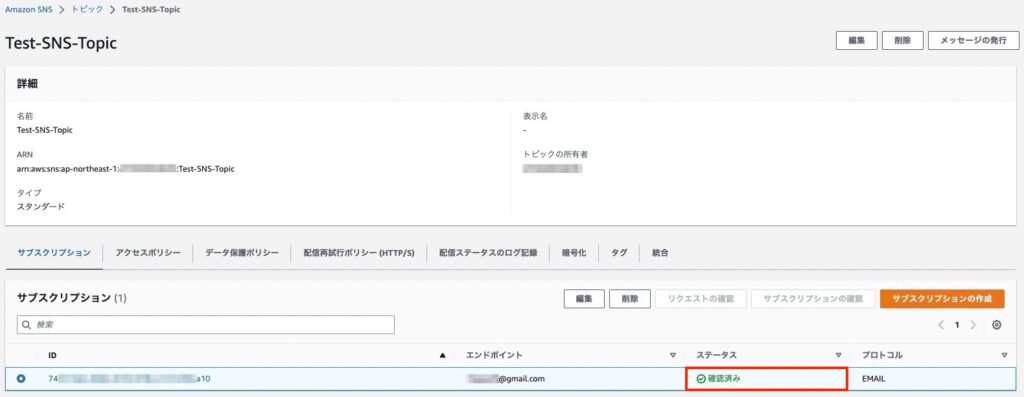Sort by the ステータス column arrow
This screenshot has height=397, width=1024.
pos(839,355)
